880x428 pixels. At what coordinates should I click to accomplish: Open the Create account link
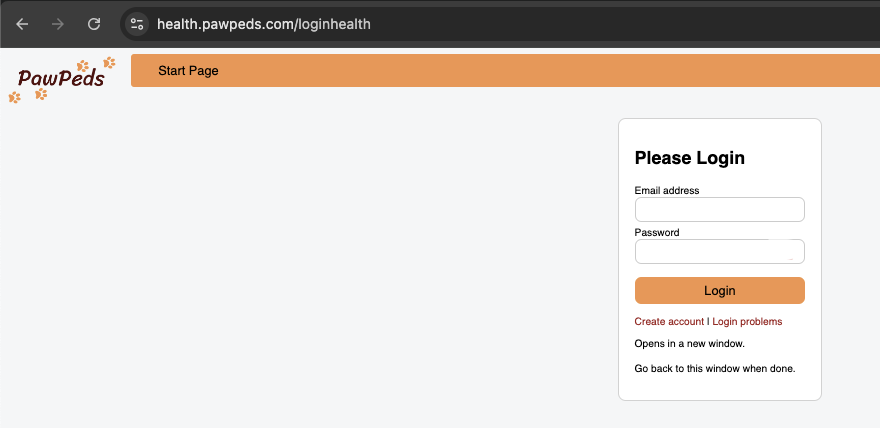(669, 321)
